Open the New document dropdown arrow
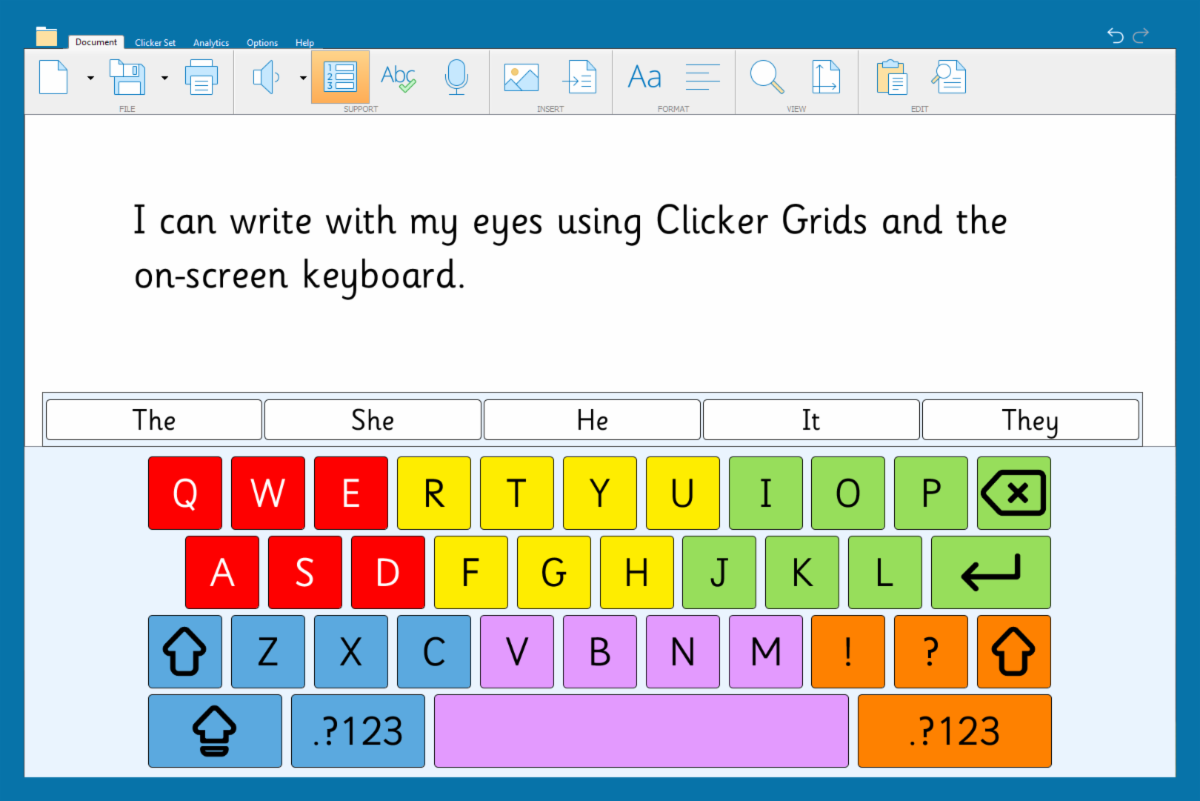Screen dimensions: 1200x801 click(x=89, y=78)
